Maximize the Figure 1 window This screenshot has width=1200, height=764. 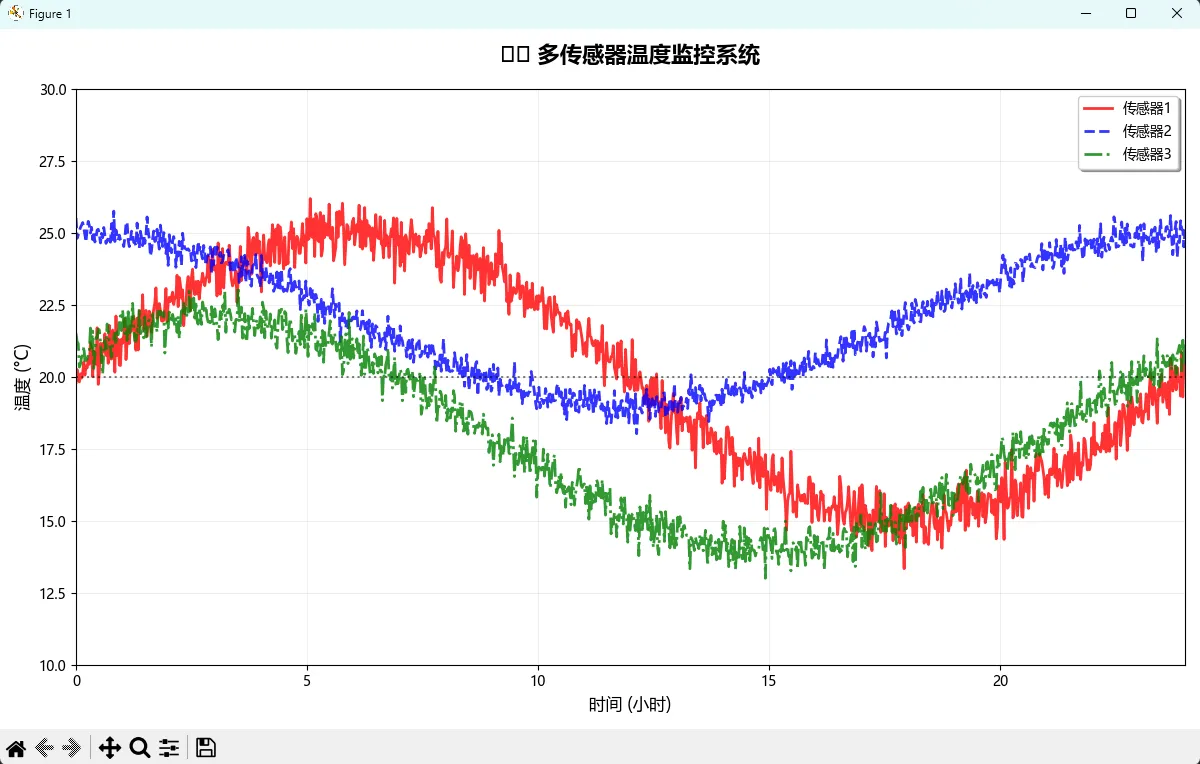point(1131,14)
